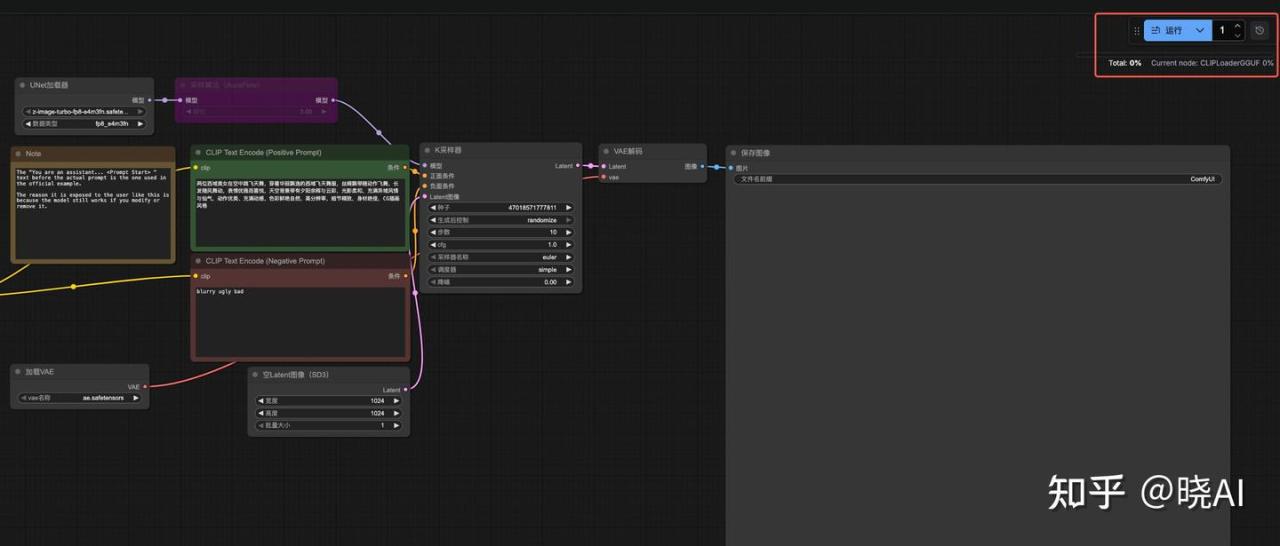Click the cancel icon right of batch count
The image size is (1280, 546).
point(1259,31)
